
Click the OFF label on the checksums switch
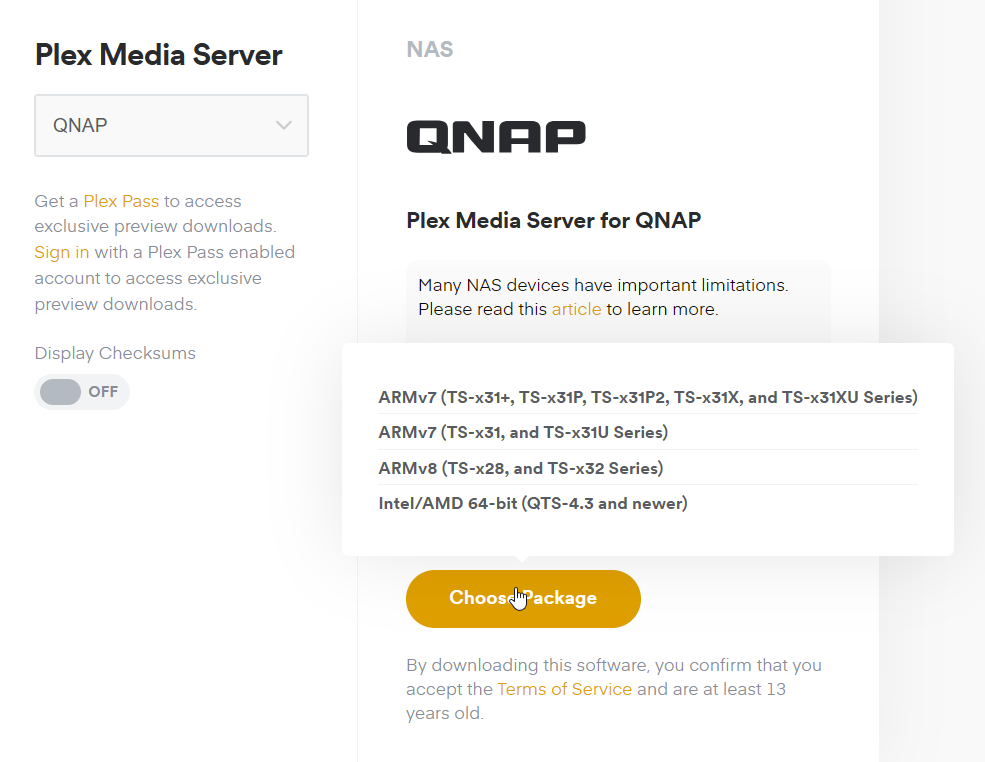tap(103, 392)
